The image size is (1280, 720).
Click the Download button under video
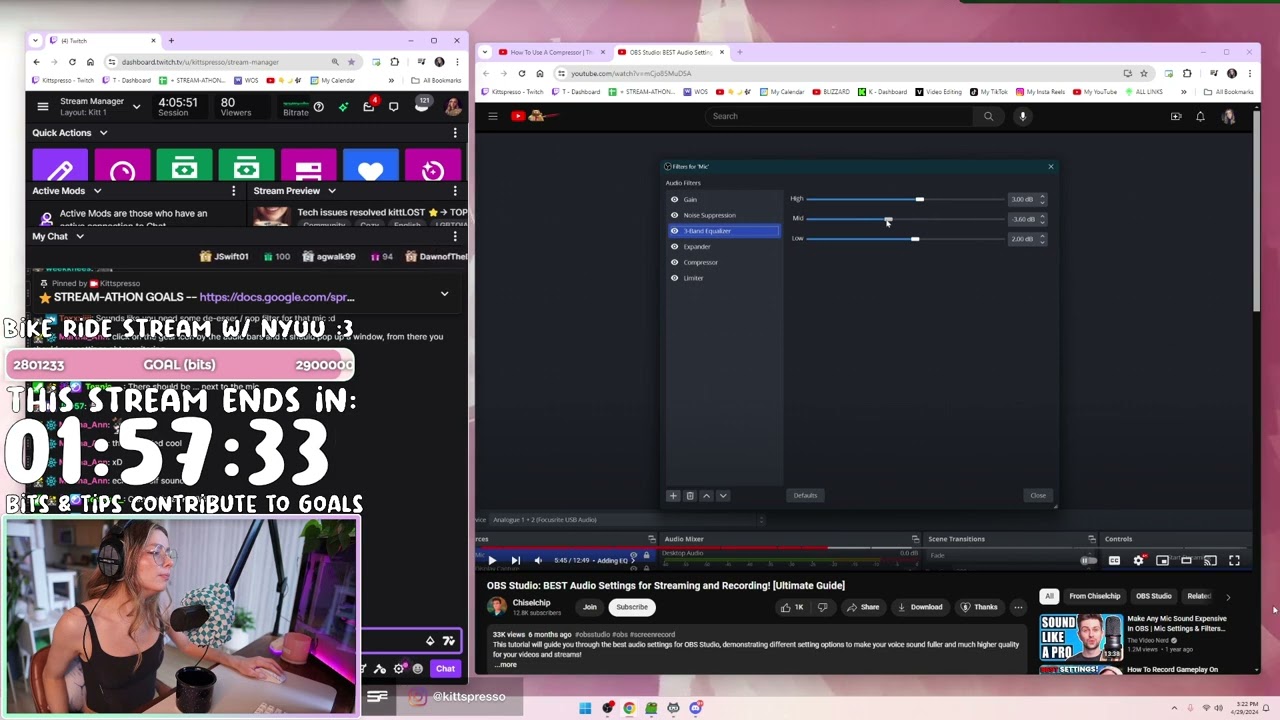[920, 607]
